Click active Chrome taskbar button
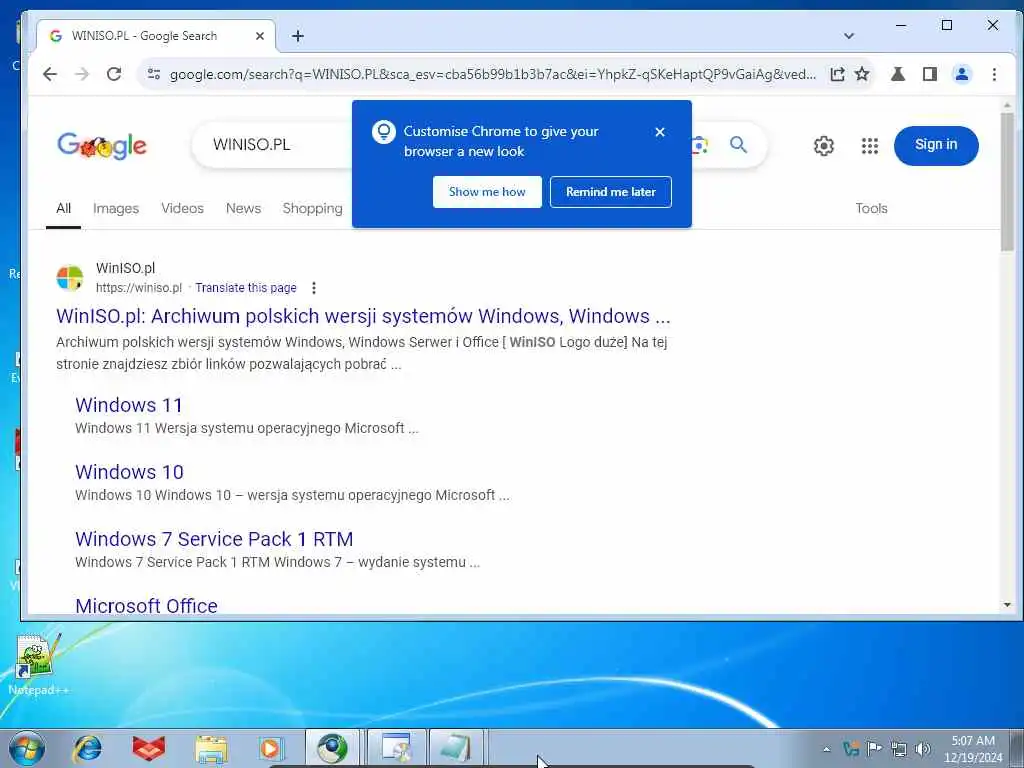The image size is (1024, 768). [332, 748]
